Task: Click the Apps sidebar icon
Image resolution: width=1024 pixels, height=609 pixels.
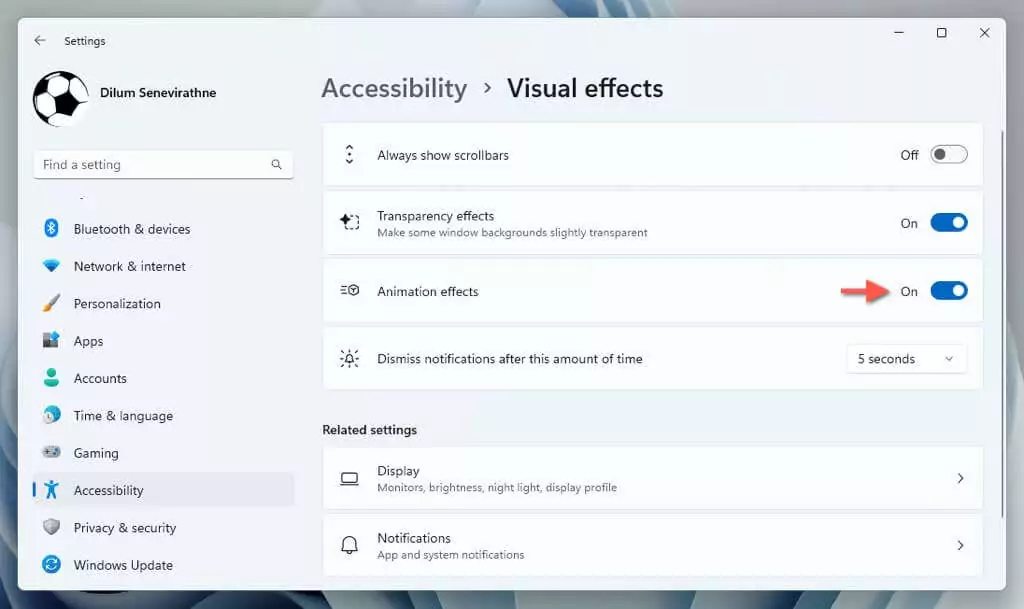Action: click(51, 340)
